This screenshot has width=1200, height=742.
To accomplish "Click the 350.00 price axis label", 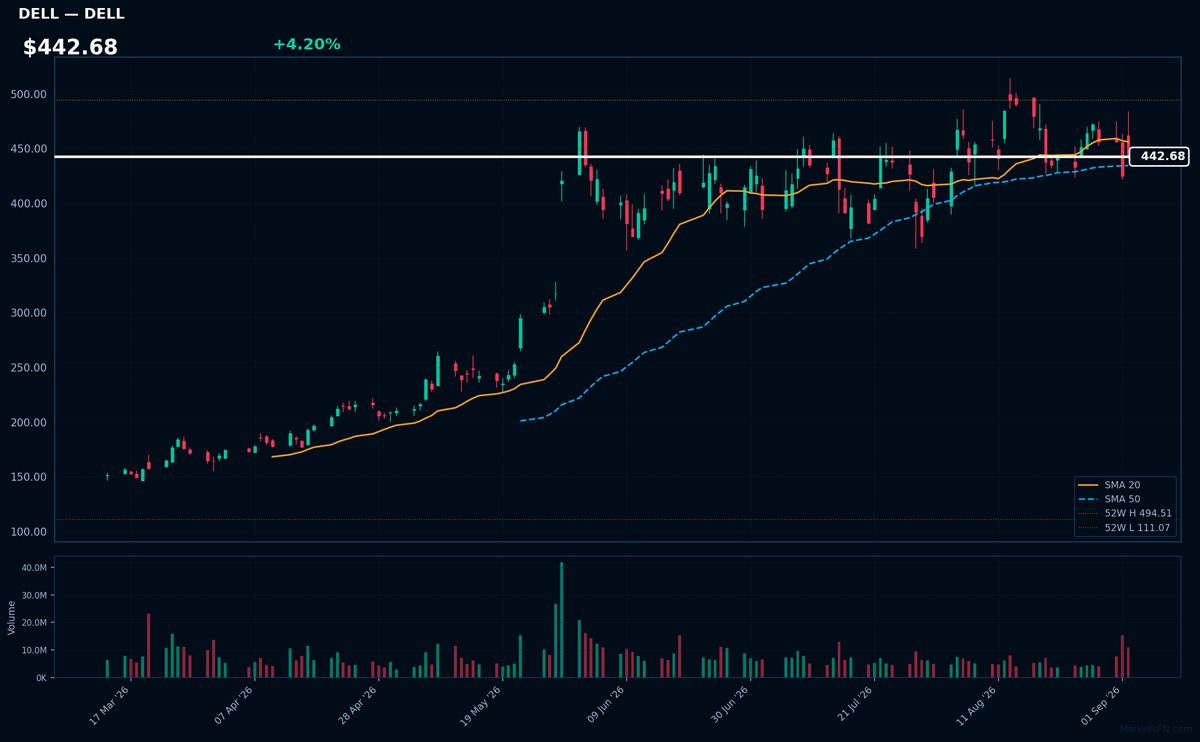I will coord(28,259).
